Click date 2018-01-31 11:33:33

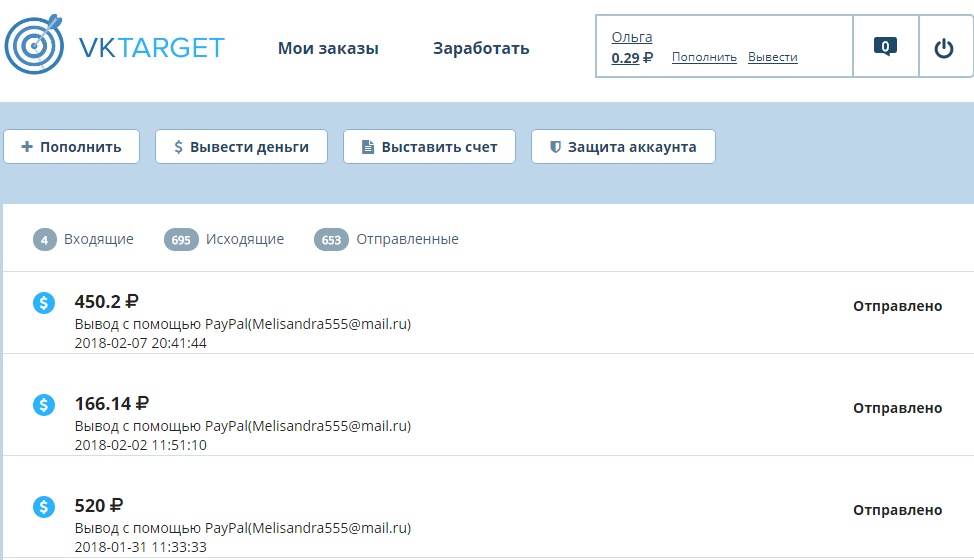click(x=140, y=546)
